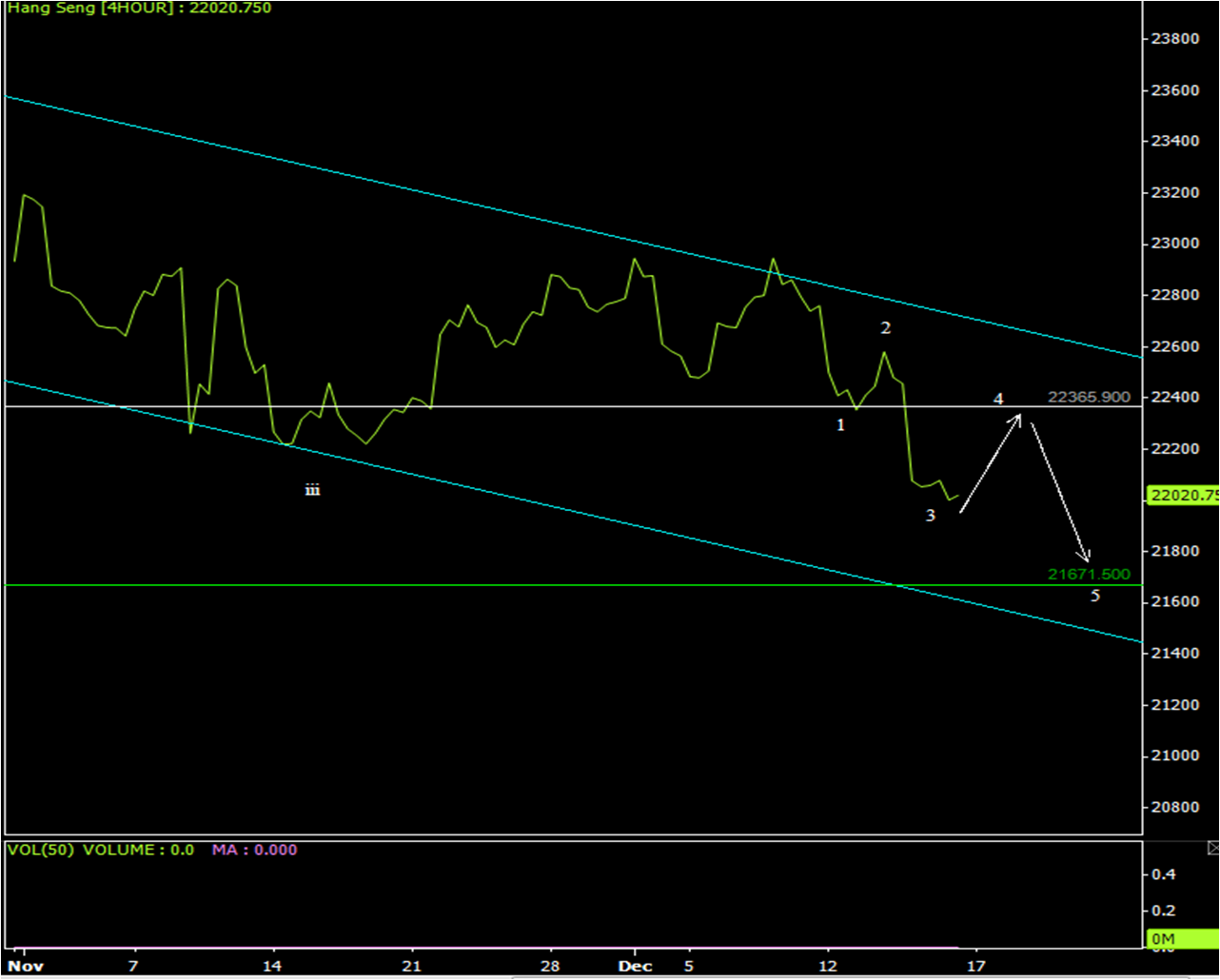
Task: Click the 0.2 volume axis label
Action: pyautogui.click(x=1166, y=911)
